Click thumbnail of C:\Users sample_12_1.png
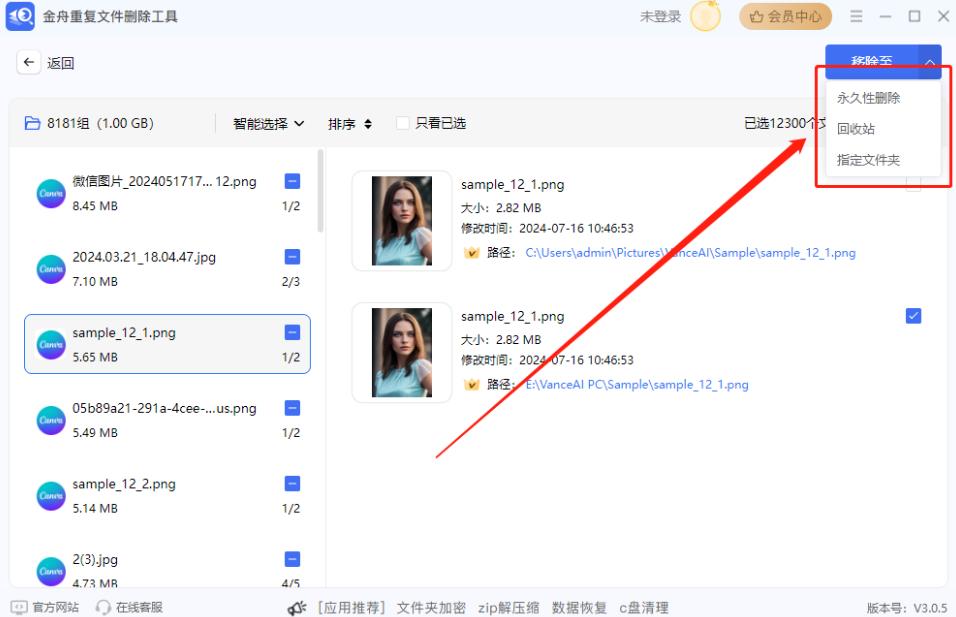The height and width of the screenshot is (617, 956). pyautogui.click(x=402, y=221)
